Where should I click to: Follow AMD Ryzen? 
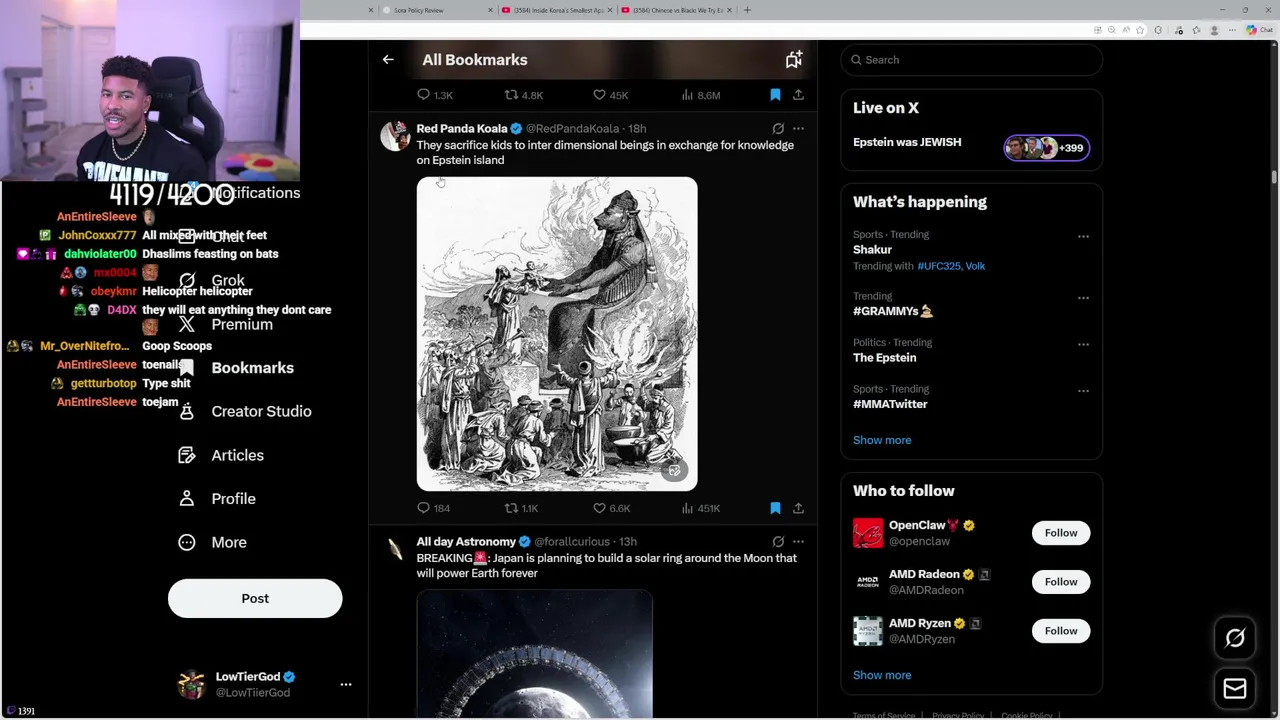[x=1061, y=631]
